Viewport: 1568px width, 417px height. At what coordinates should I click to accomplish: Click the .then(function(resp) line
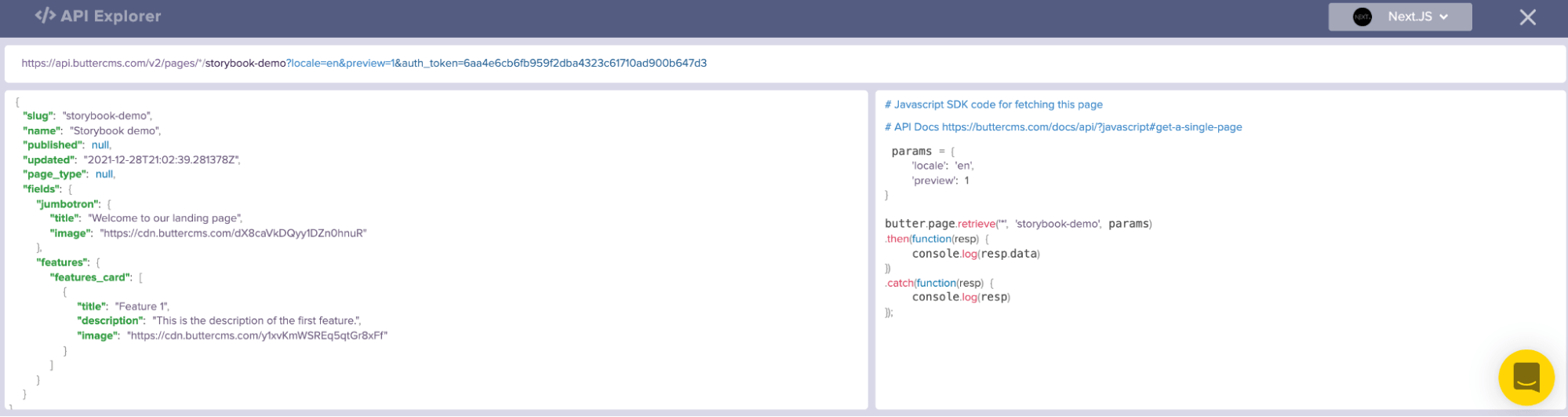point(937,239)
